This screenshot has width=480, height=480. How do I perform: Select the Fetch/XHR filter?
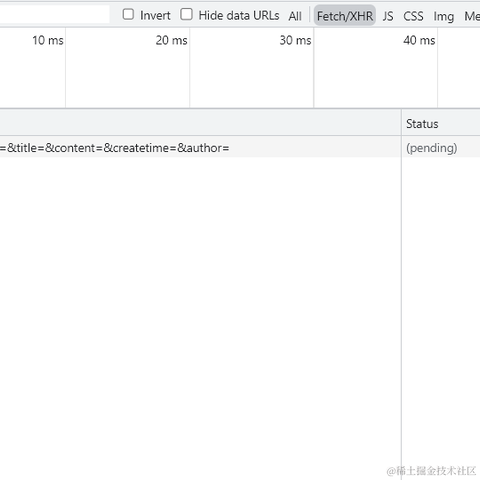345,16
